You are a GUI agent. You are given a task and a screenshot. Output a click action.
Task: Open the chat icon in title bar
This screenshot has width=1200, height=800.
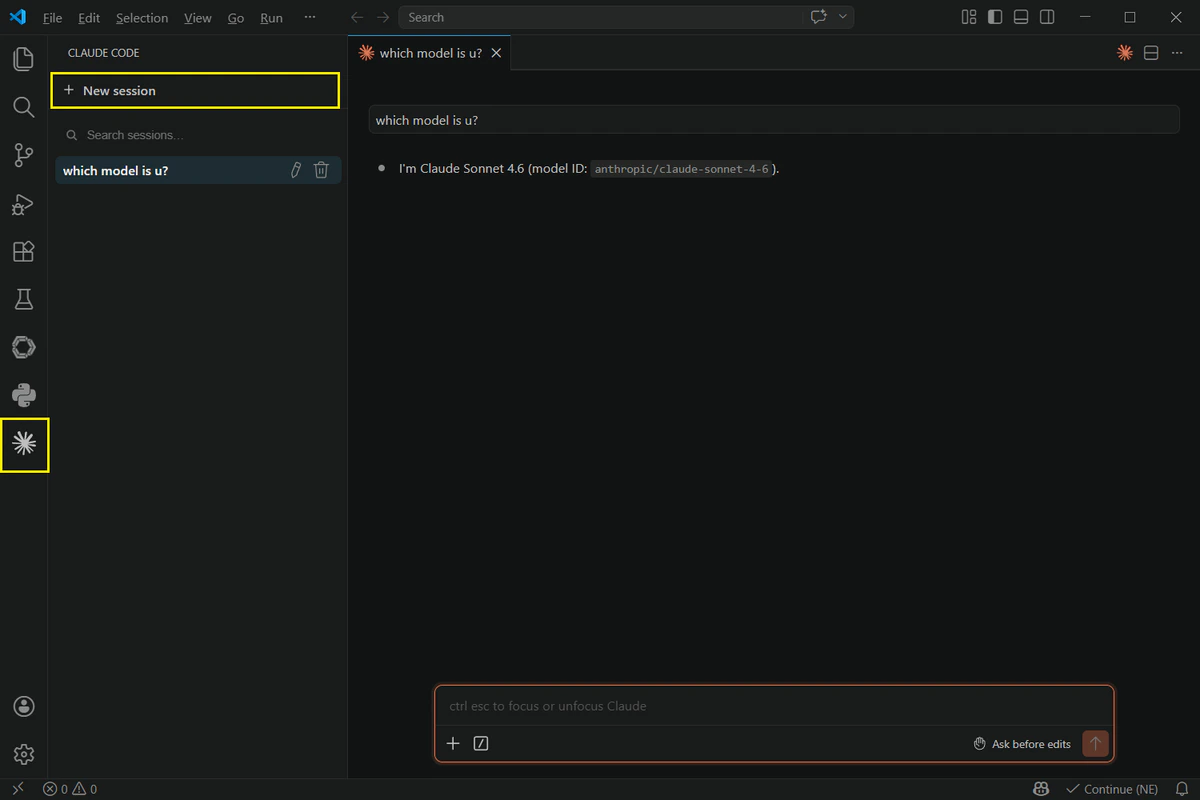(x=819, y=17)
